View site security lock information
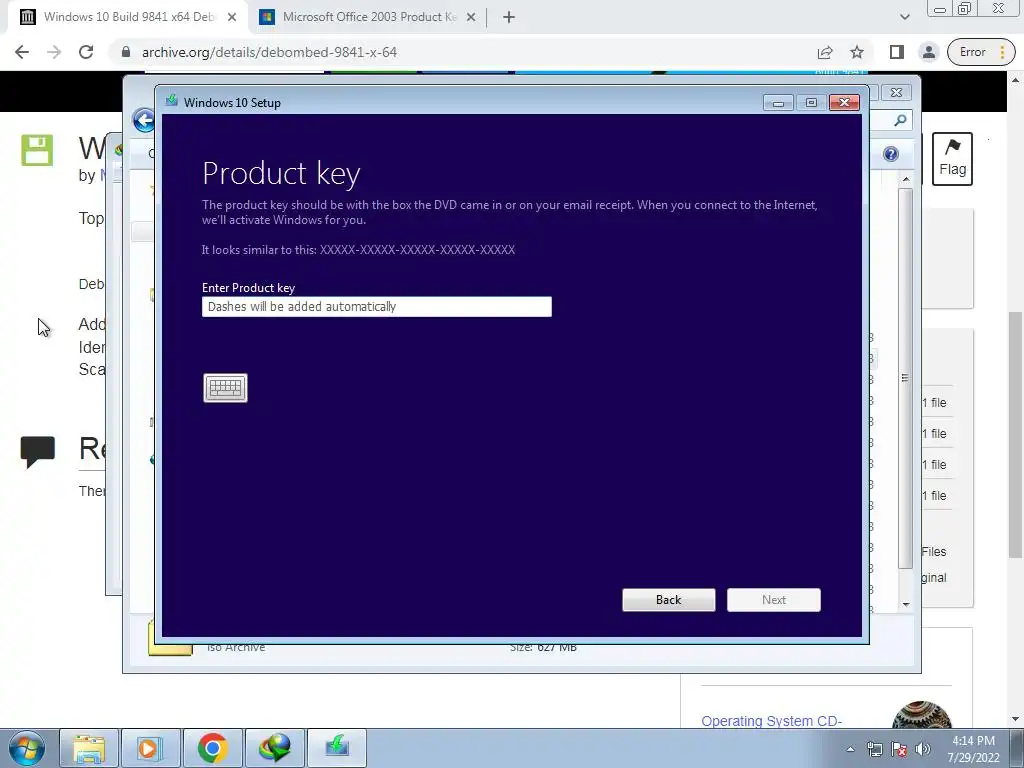This screenshot has height=768, width=1024. [126, 52]
